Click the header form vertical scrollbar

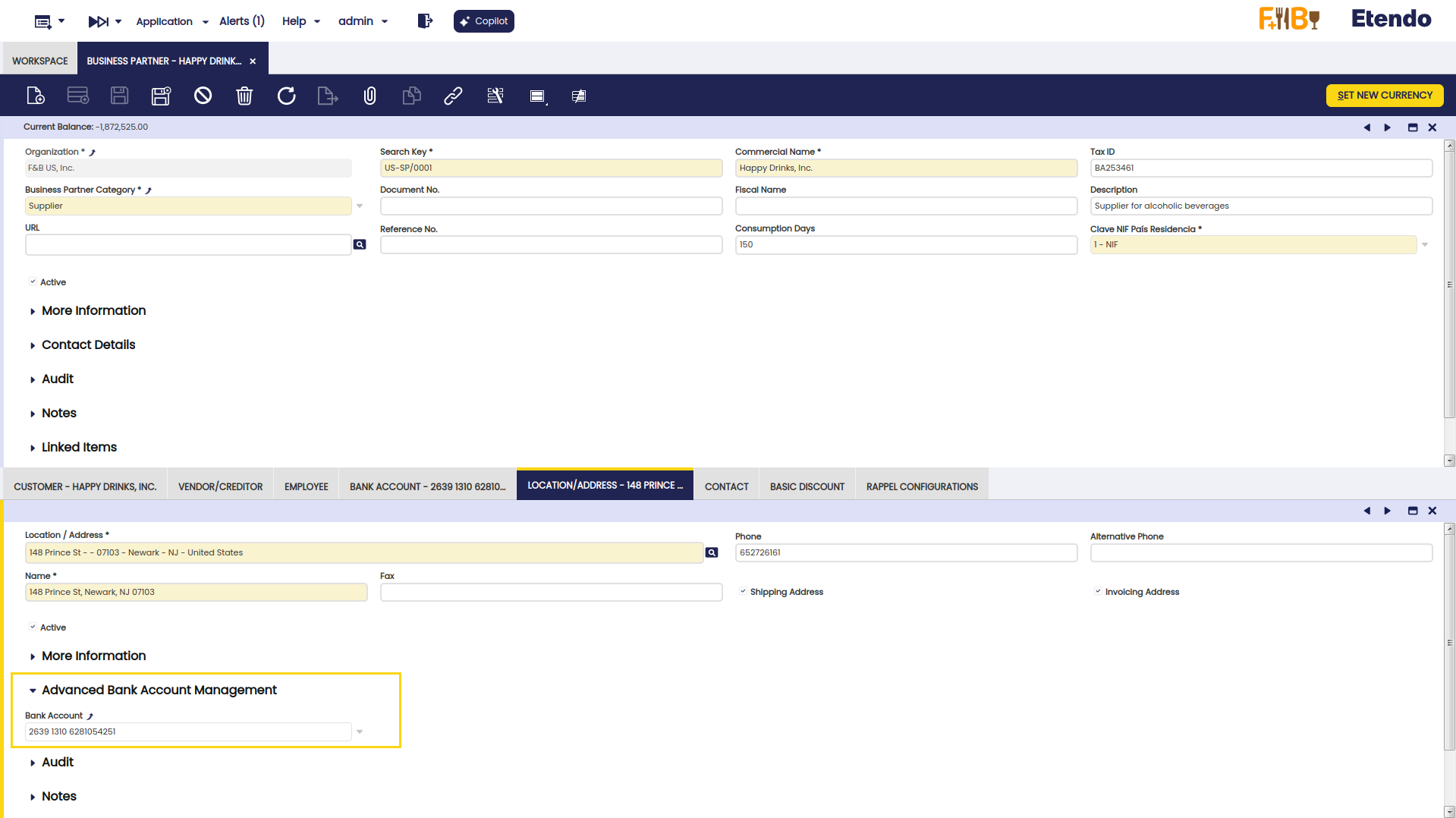pyautogui.click(x=1449, y=285)
